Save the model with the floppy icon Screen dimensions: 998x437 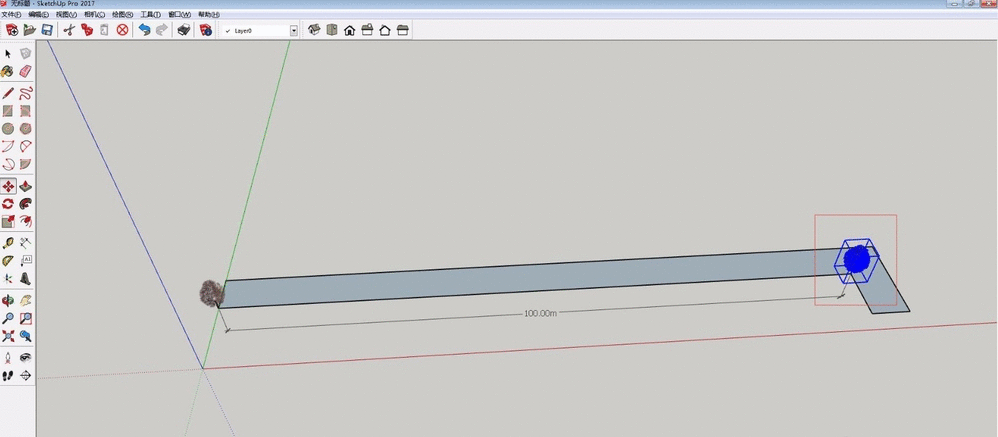point(46,31)
